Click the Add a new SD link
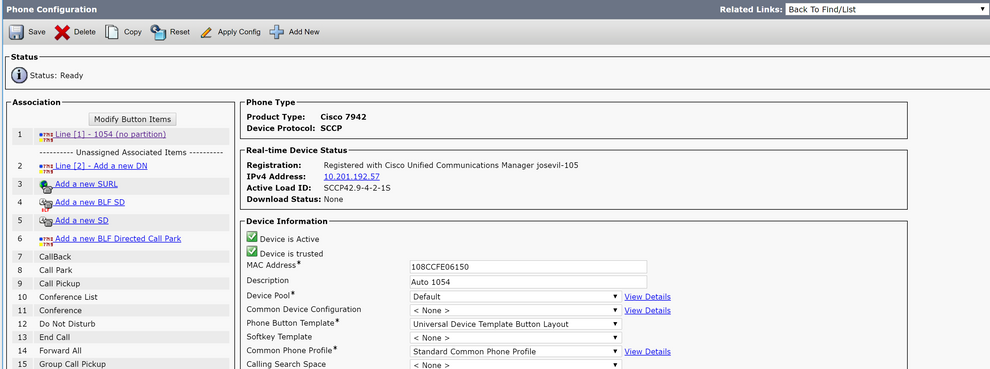The image size is (990, 369). (81, 221)
